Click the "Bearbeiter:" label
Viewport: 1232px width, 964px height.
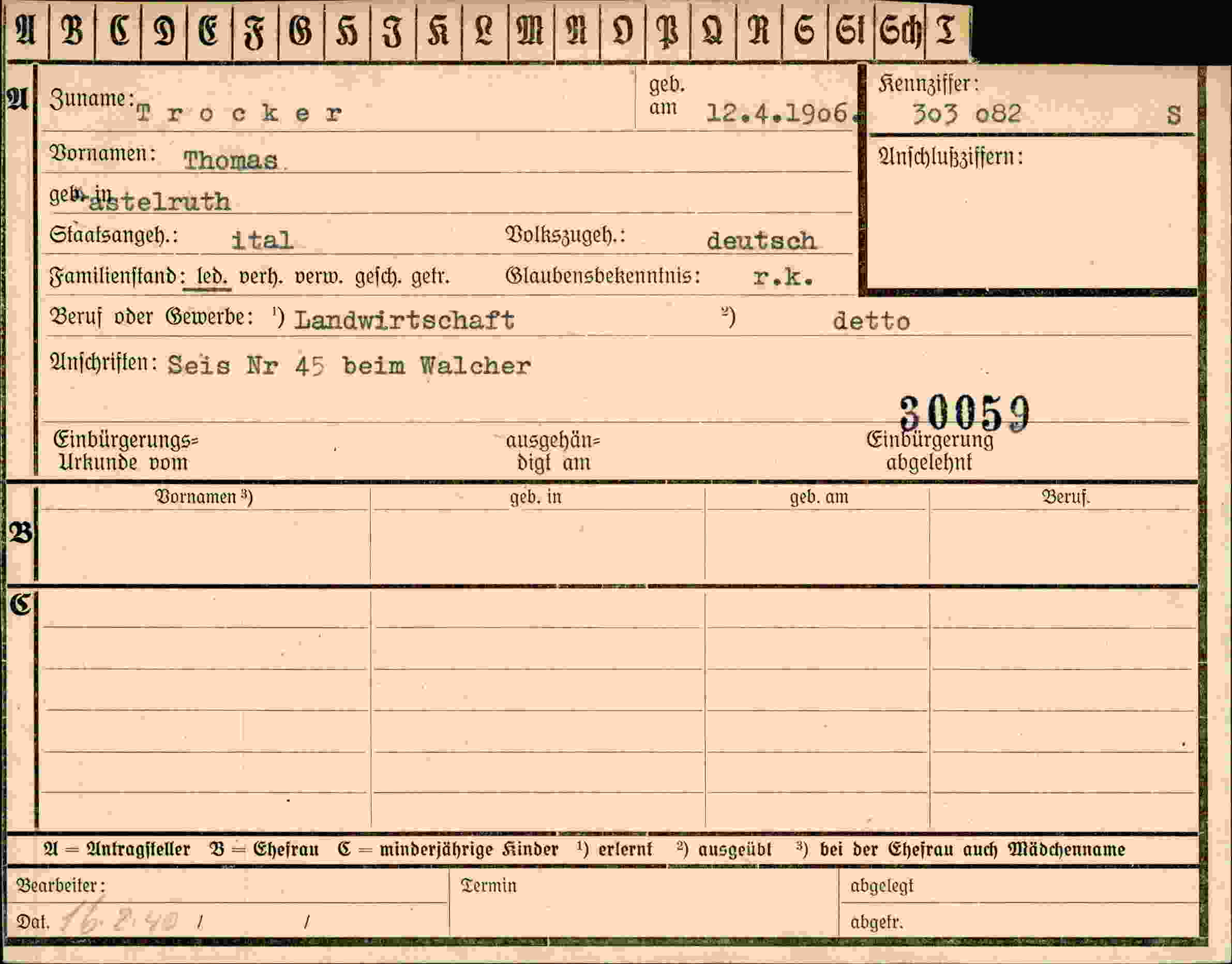point(61,885)
